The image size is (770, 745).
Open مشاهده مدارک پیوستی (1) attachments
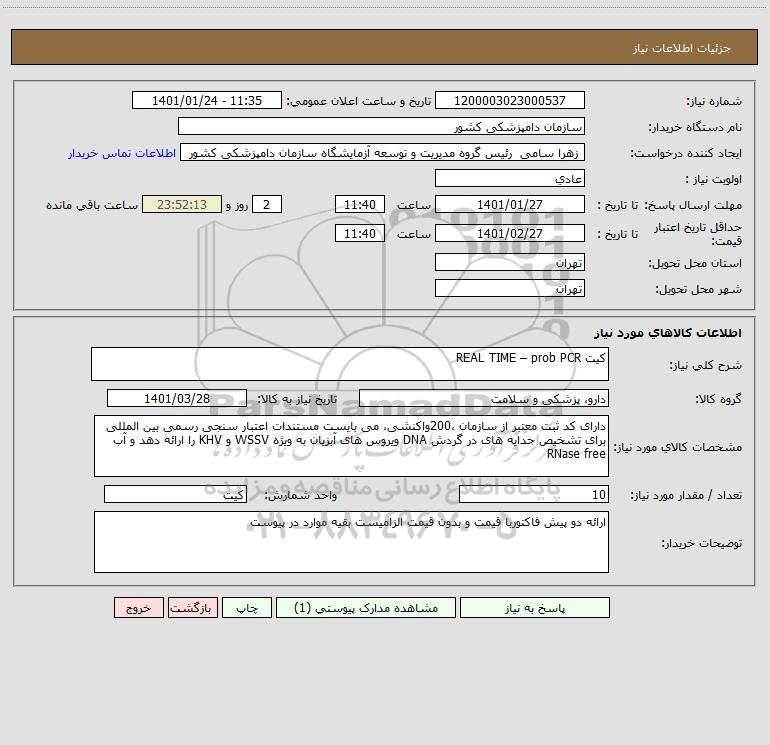366,607
